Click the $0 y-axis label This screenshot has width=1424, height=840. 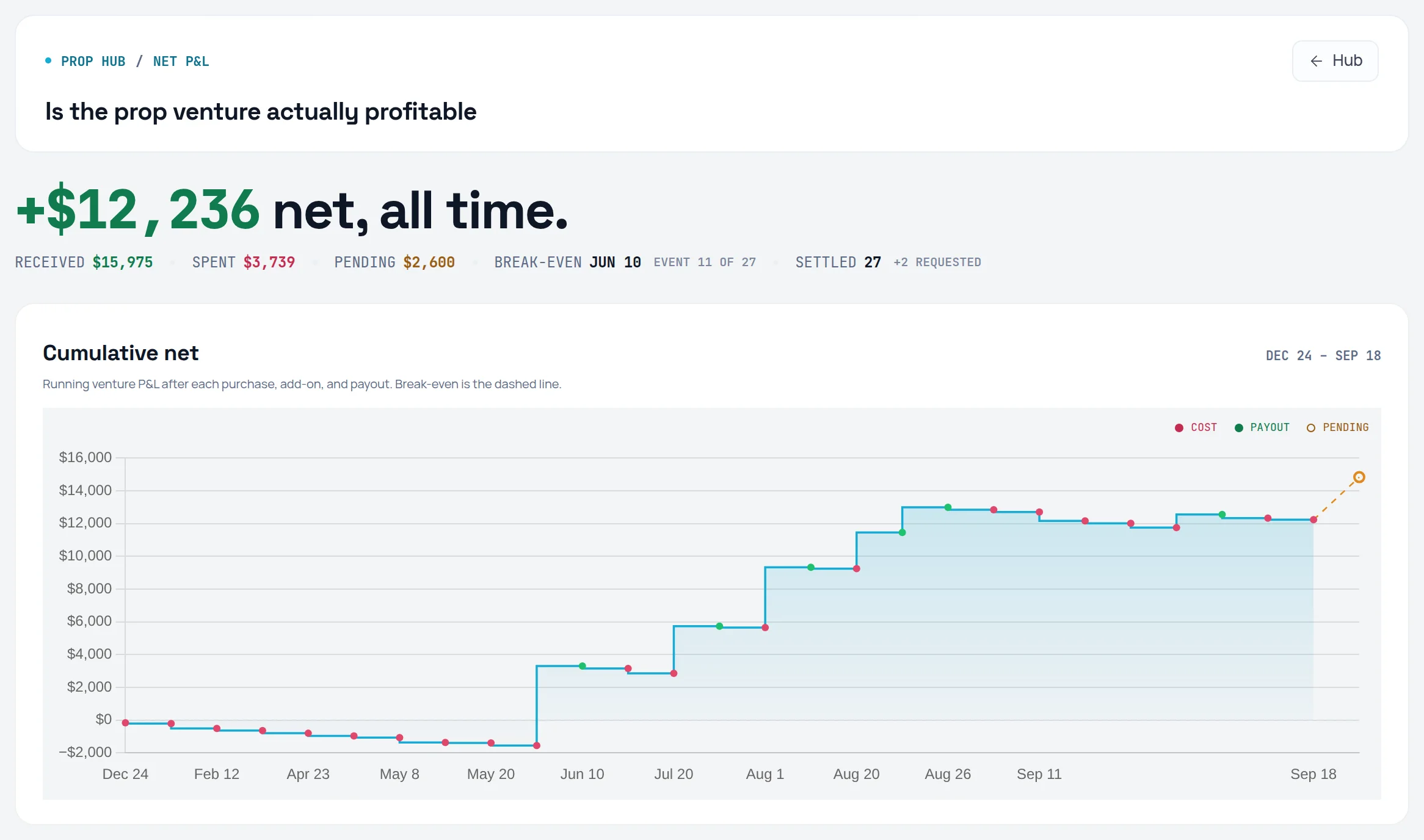(104, 719)
